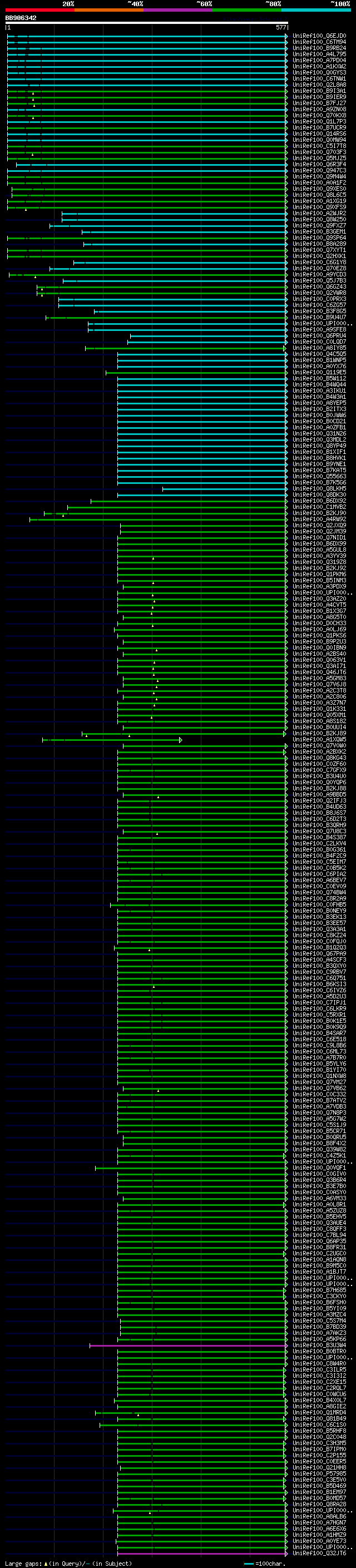
Task: Select the UniRef100_Q1L7P3 label
Action: [x=319, y=121]
